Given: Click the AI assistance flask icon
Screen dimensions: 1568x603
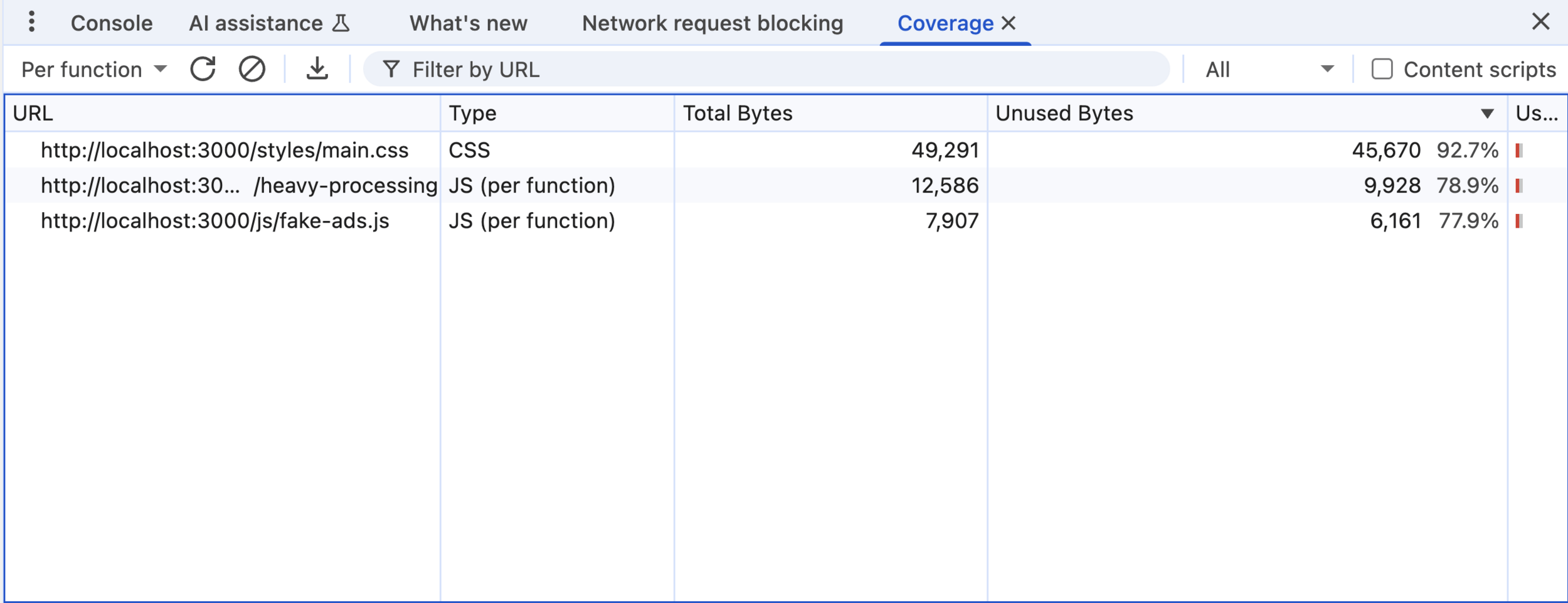Looking at the screenshot, I should (x=341, y=23).
